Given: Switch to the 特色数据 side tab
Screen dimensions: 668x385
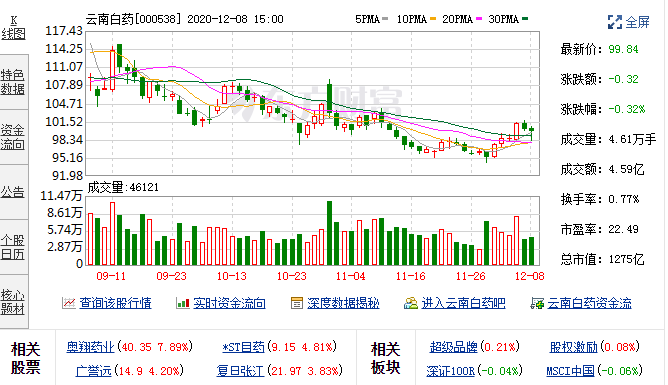Looking at the screenshot, I should point(14,82).
